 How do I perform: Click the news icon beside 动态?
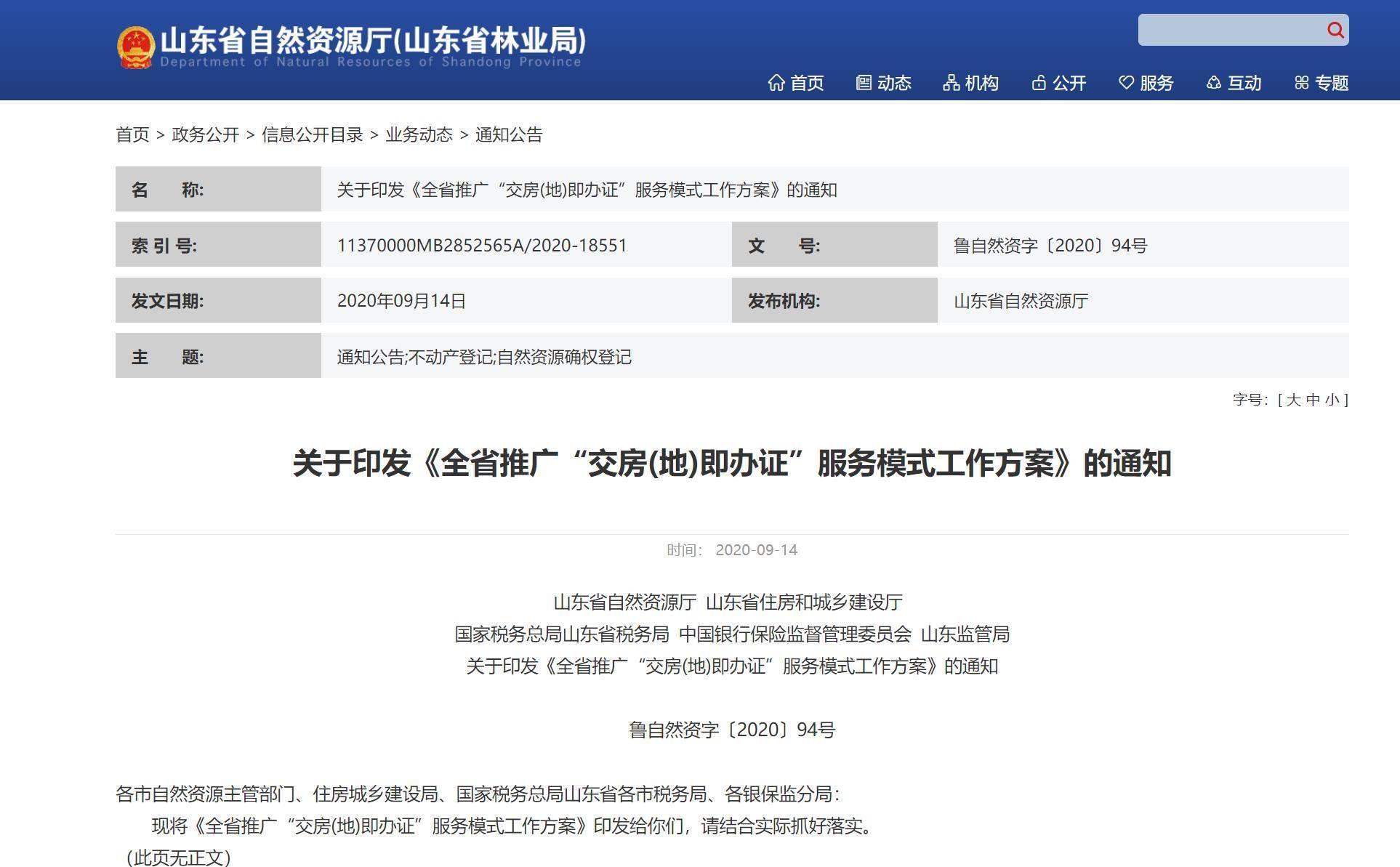click(x=864, y=83)
